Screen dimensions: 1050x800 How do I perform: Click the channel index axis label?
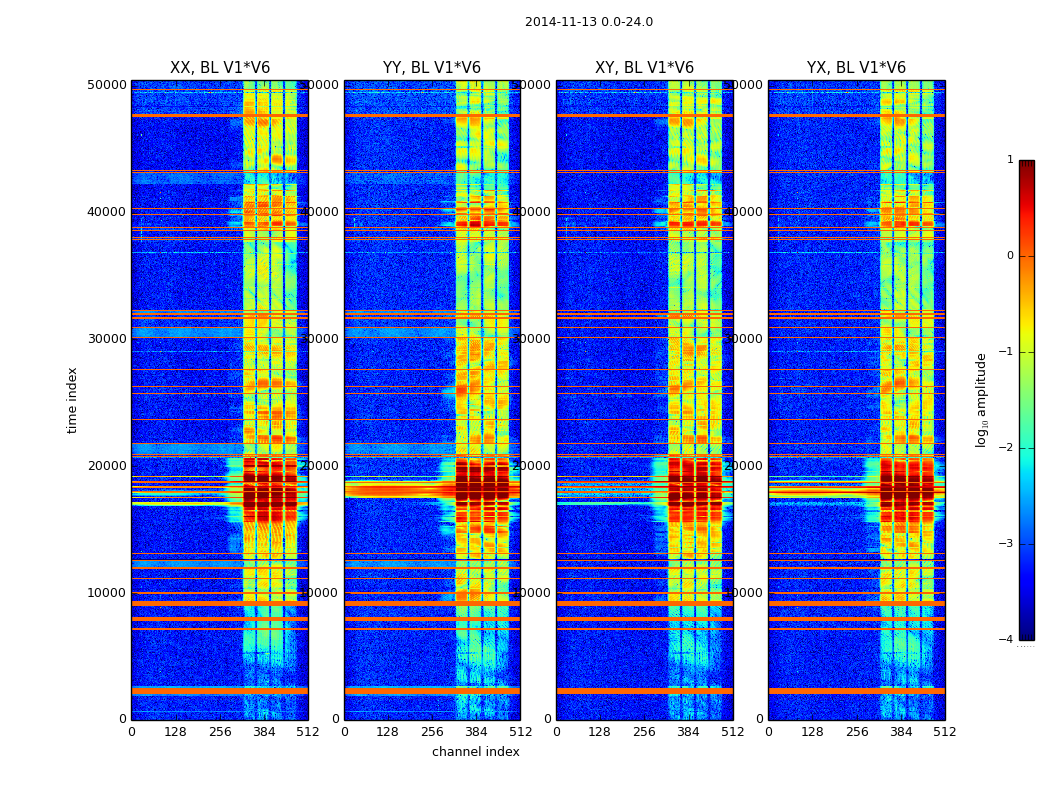point(475,752)
